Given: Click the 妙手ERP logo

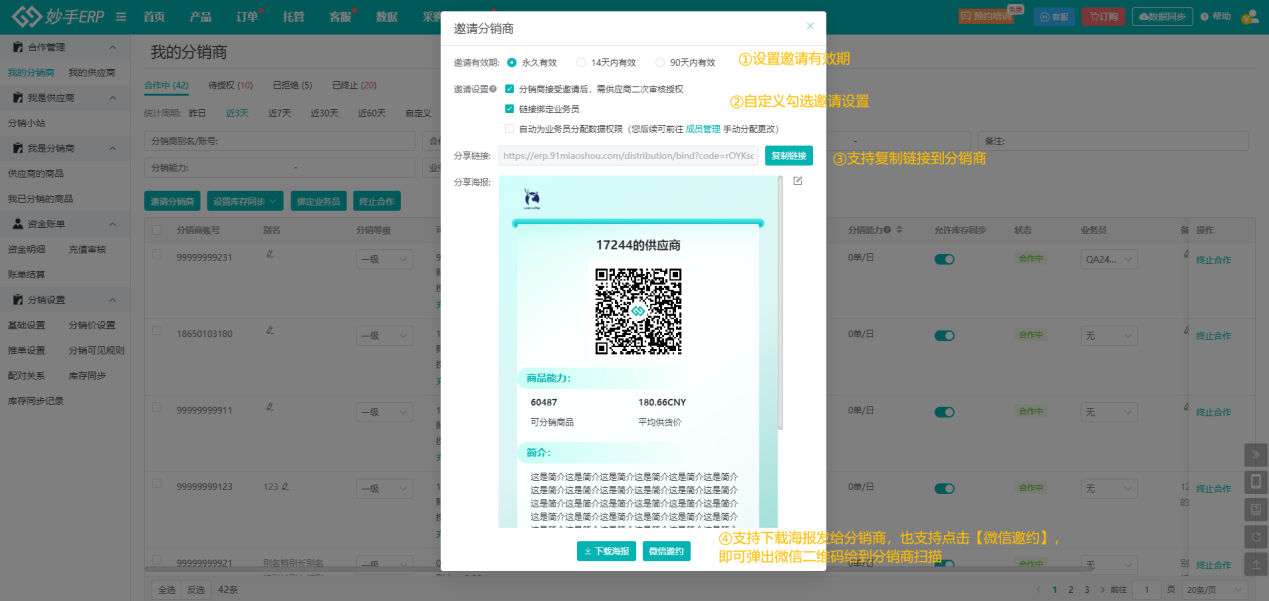Looking at the screenshot, I should [56, 16].
